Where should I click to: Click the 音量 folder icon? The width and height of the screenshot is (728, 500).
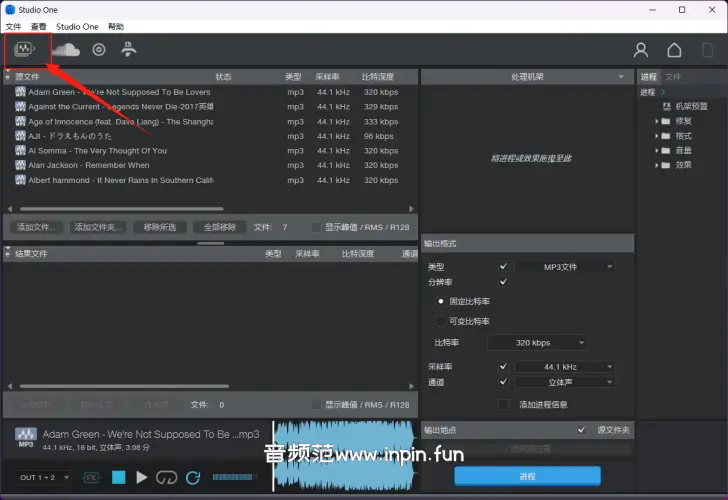(665, 150)
